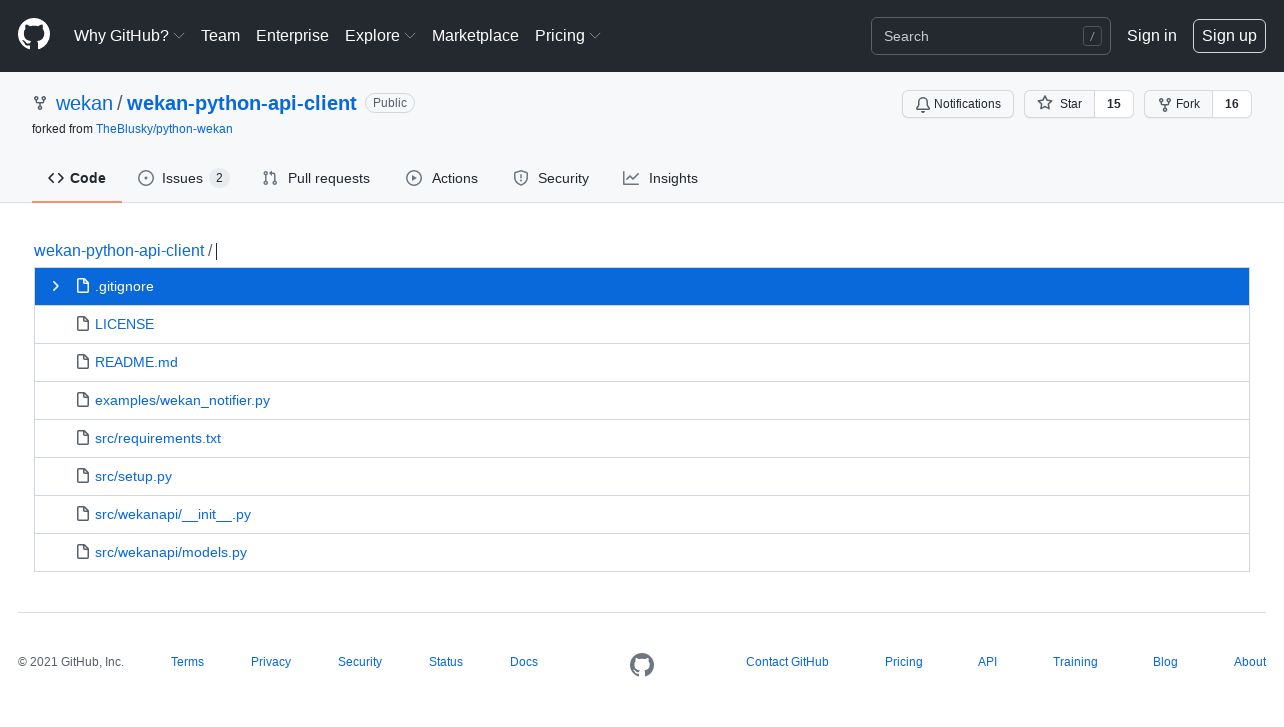Open the API footer link
Image resolution: width=1284 pixels, height=727 pixels.
click(987, 662)
